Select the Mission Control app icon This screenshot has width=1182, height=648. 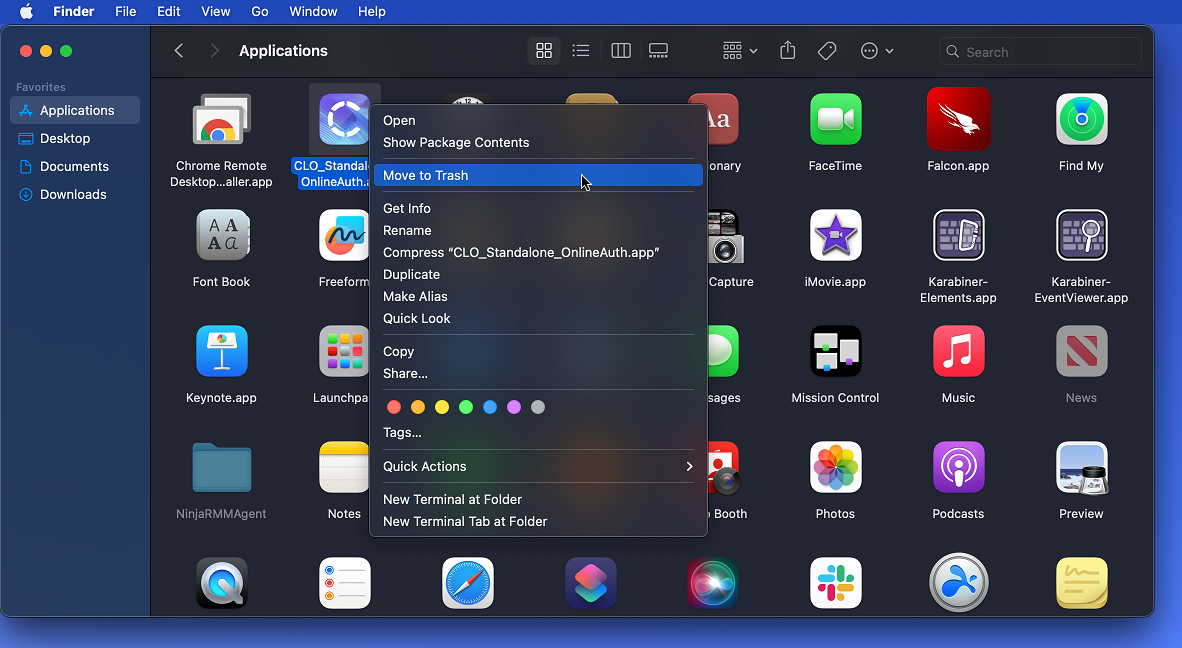coord(835,351)
